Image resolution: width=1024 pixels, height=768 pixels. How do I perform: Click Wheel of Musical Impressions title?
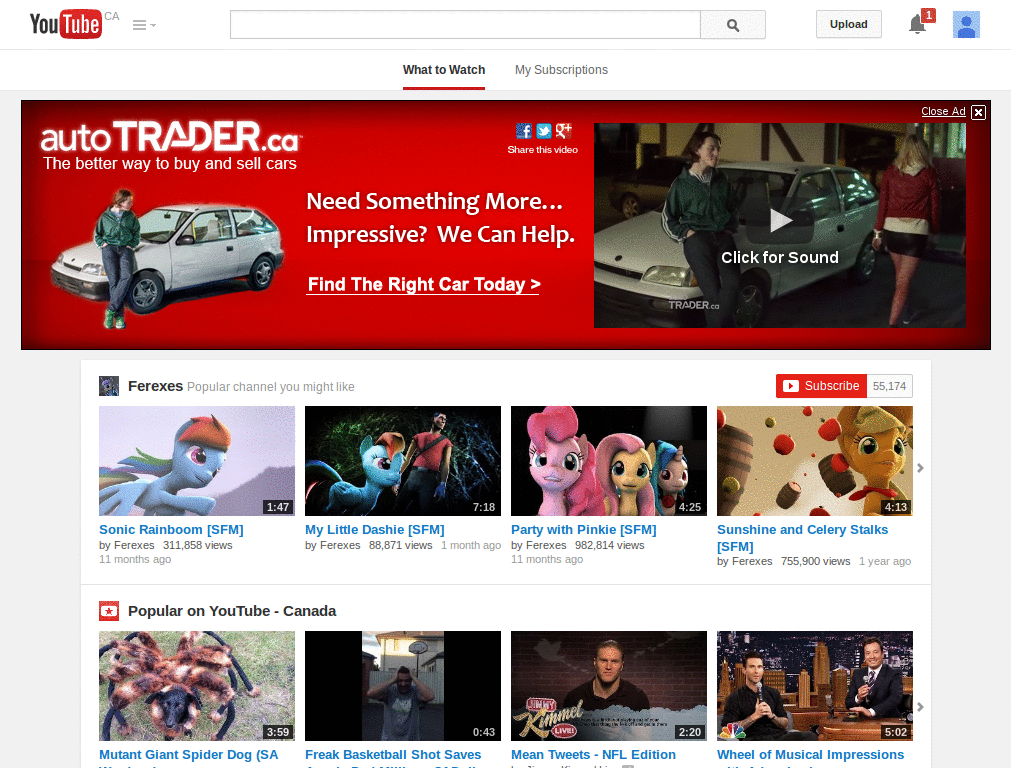coord(810,758)
